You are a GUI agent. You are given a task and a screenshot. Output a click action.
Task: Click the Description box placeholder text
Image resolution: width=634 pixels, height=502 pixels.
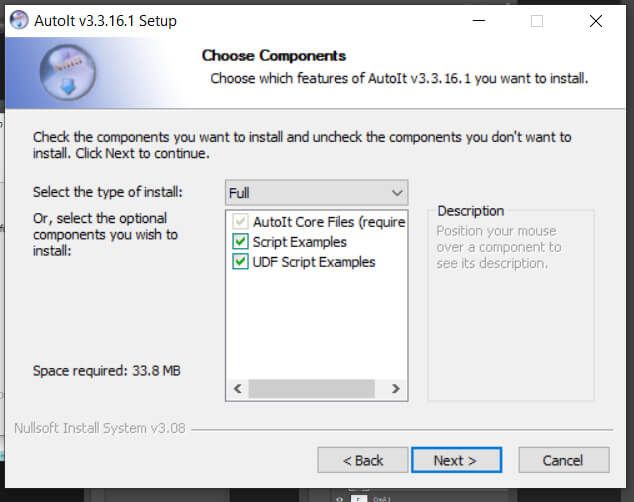click(499, 247)
